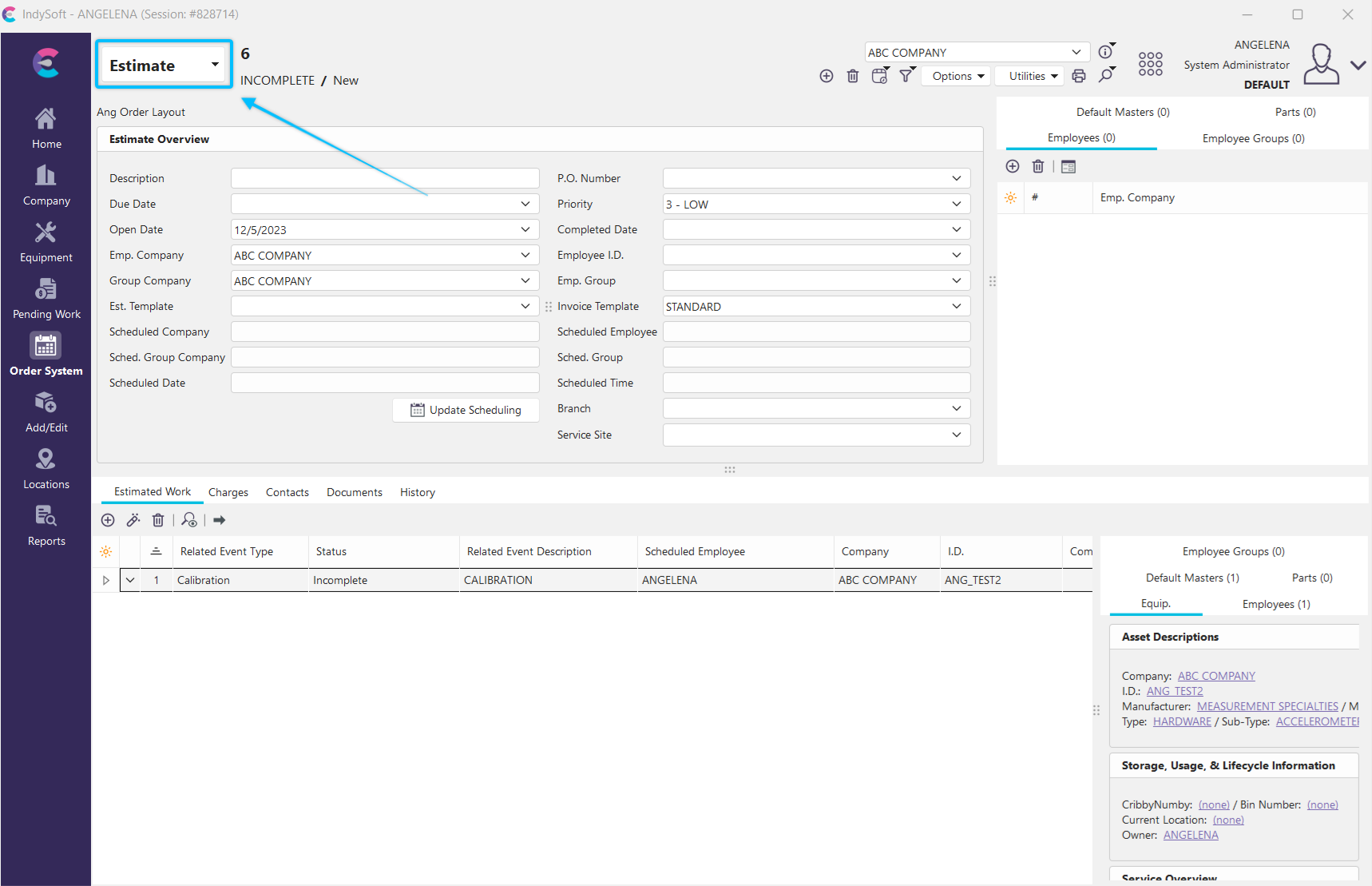Viewport: 1372px width, 886px height.
Task: Open the Pending Work sidebar icon
Action: (x=46, y=299)
